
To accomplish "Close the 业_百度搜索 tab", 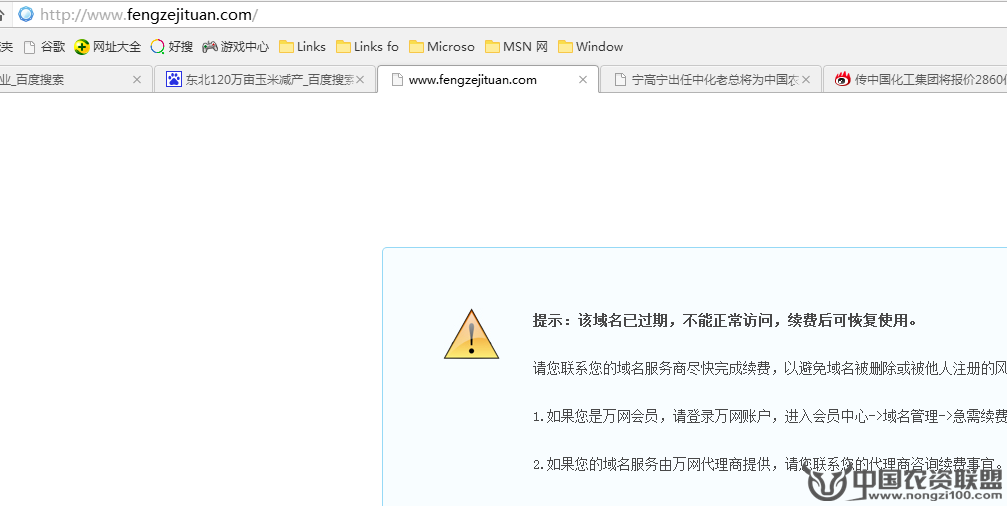I will [x=136, y=80].
